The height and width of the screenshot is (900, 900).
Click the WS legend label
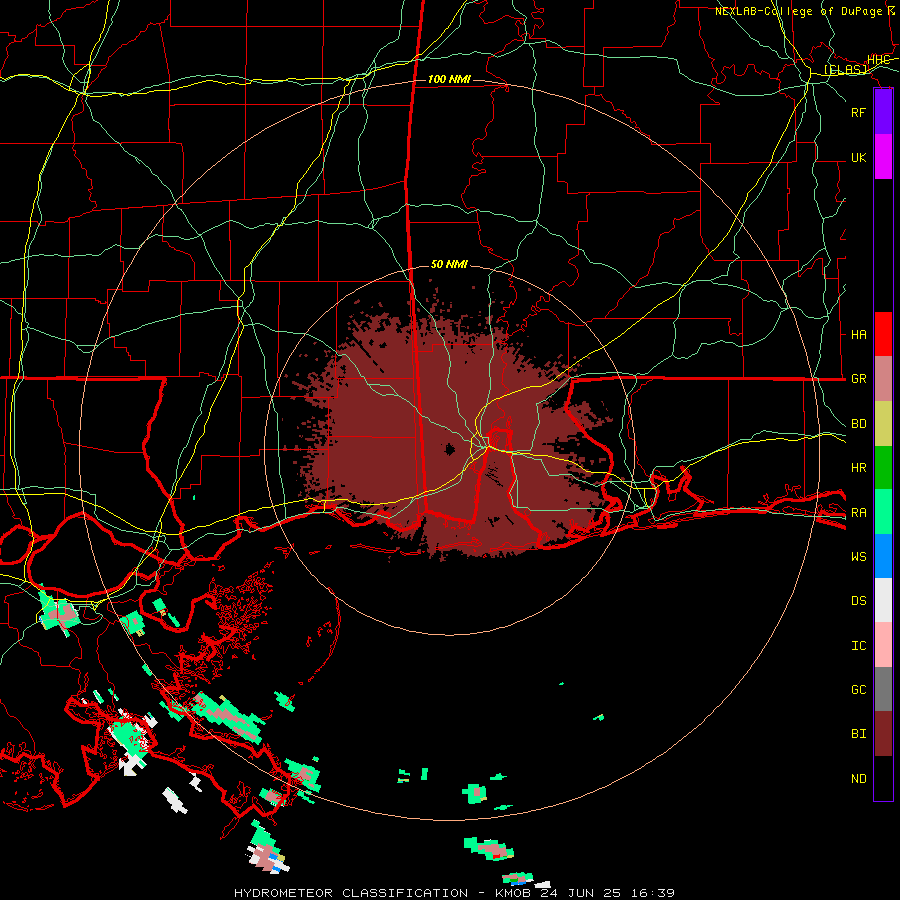[x=859, y=556]
